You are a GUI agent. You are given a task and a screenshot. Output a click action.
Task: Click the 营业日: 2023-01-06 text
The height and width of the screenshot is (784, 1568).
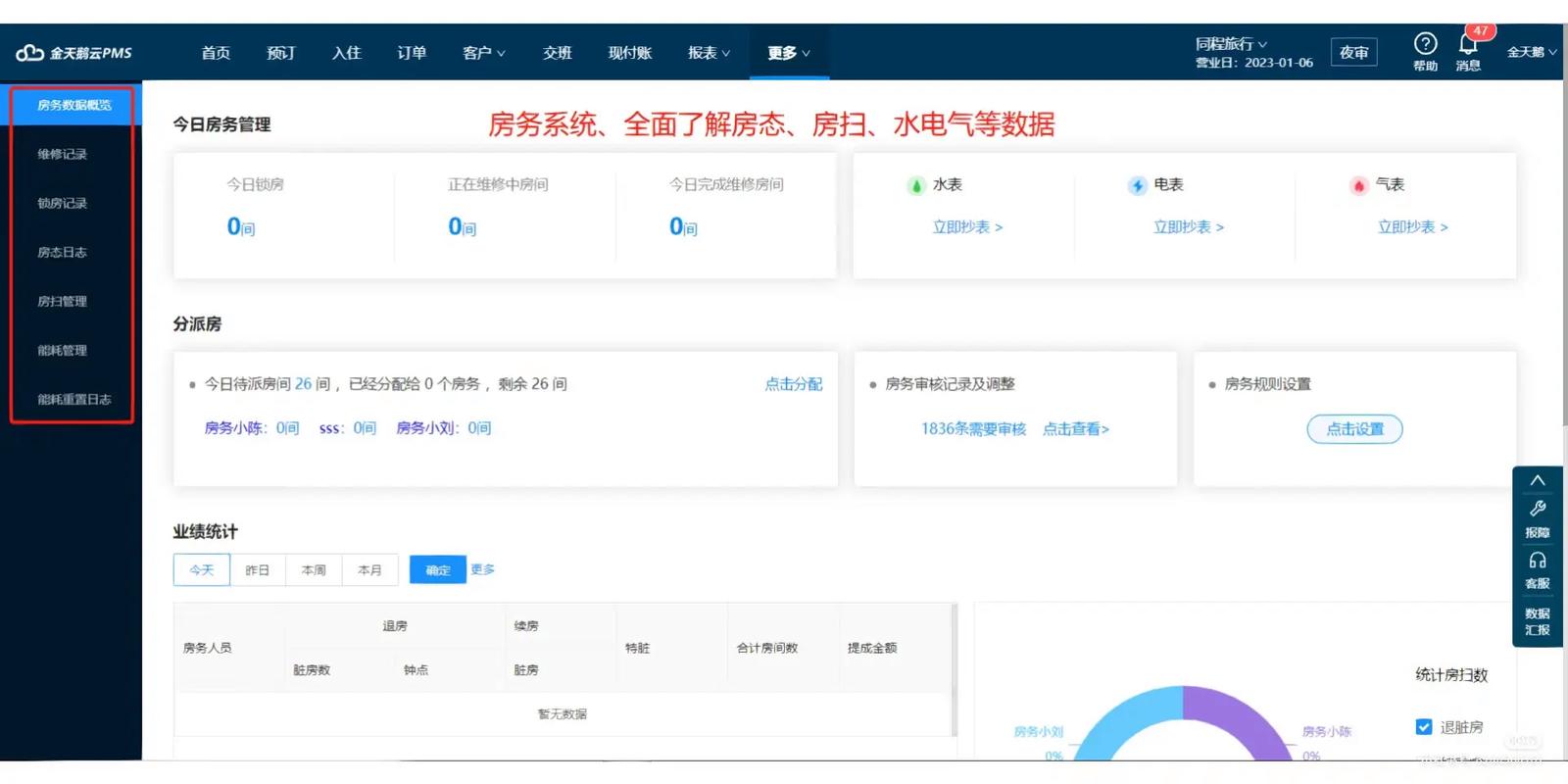(x=1253, y=63)
